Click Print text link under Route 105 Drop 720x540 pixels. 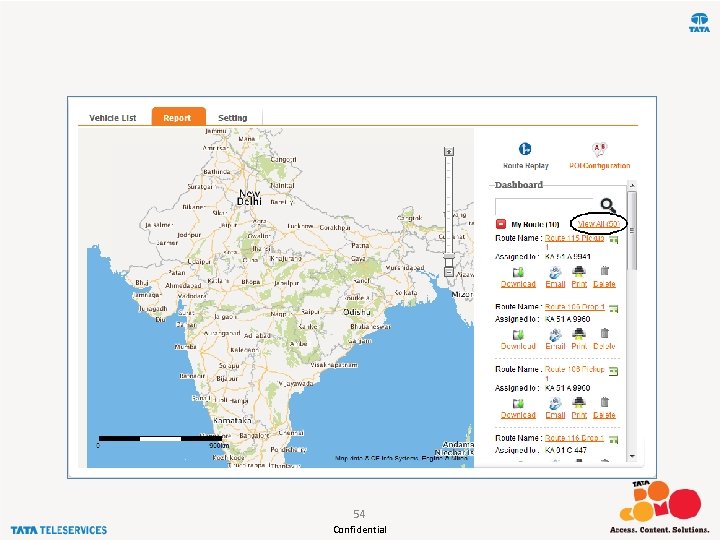(579, 346)
